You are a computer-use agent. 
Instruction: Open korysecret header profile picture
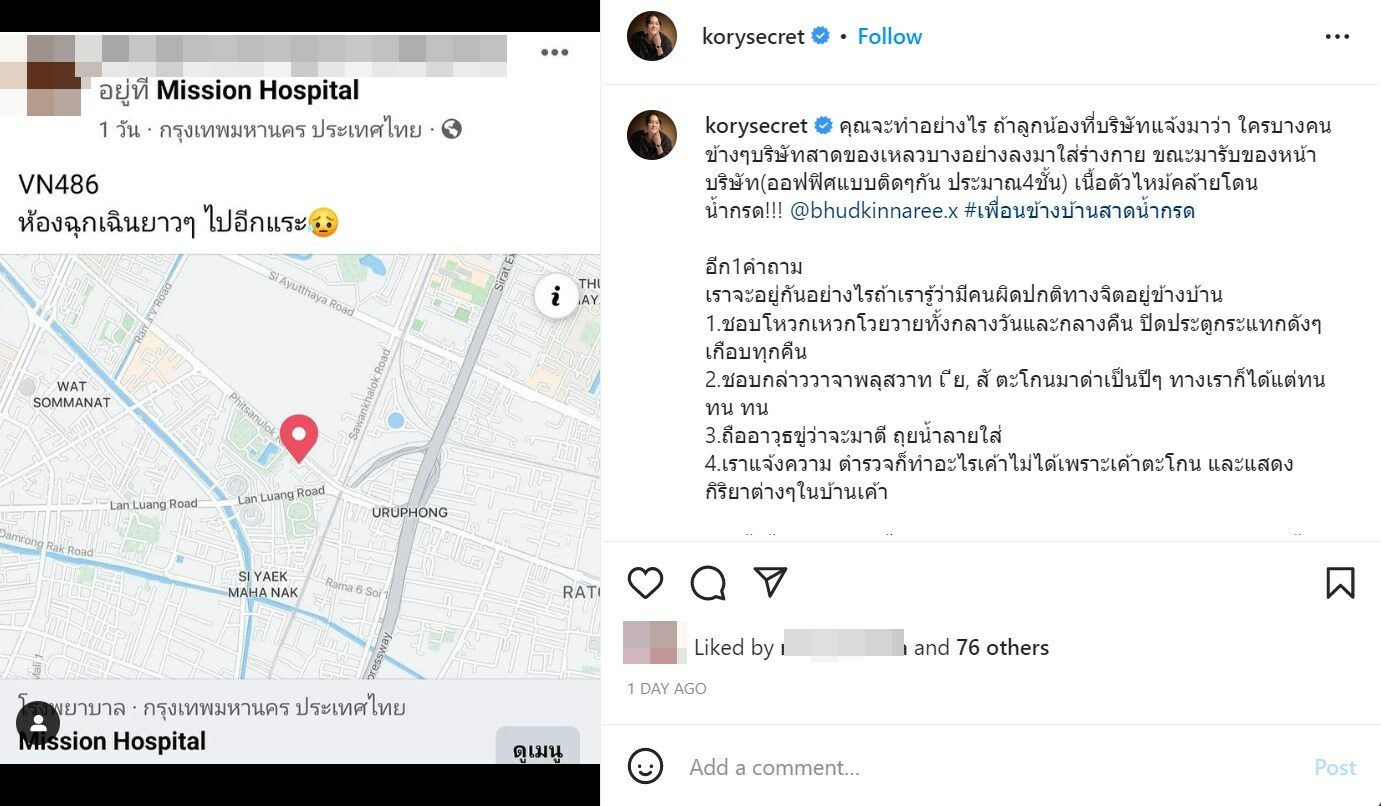pyautogui.click(x=652, y=36)
